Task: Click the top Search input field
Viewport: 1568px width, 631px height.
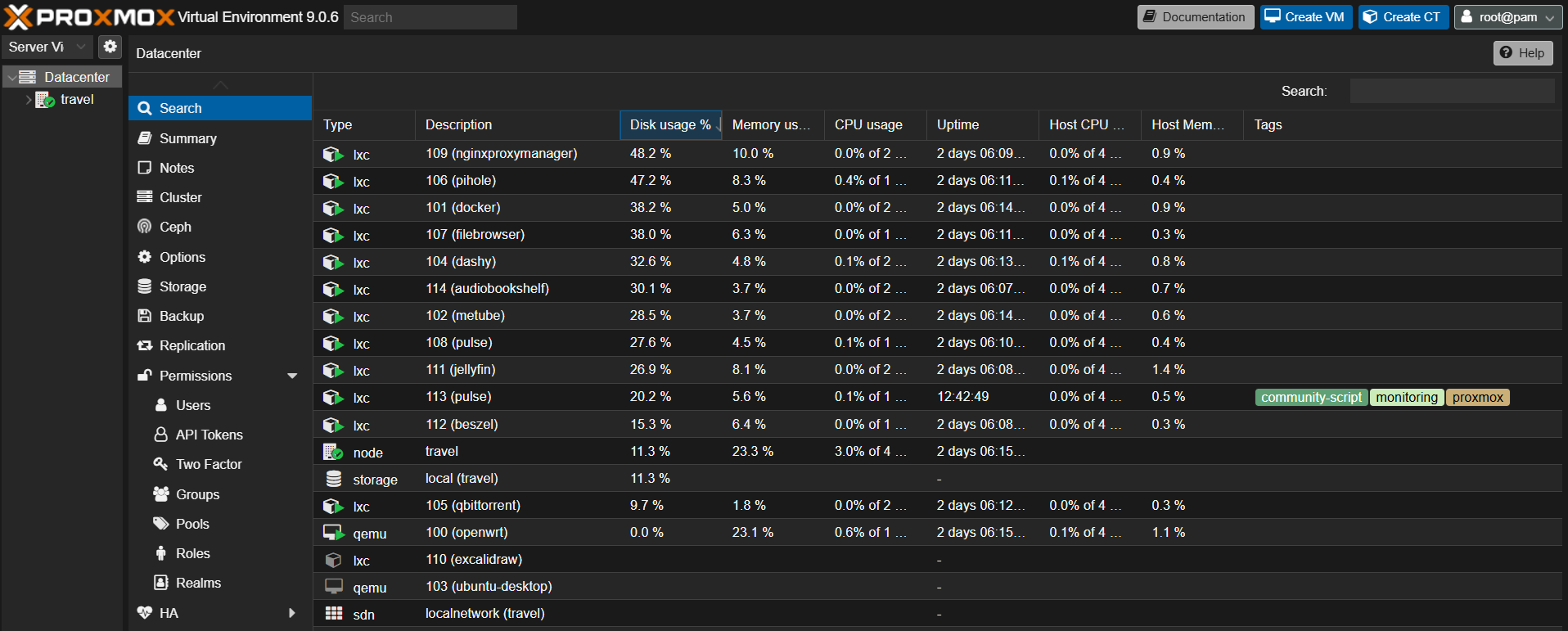Action: (x=430, y=17)
